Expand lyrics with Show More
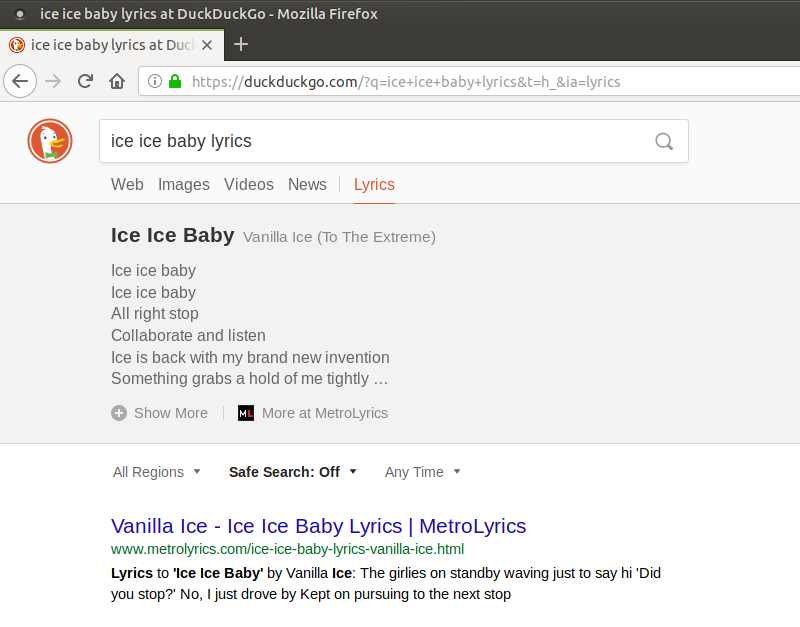800x627 pixels. 160,413
